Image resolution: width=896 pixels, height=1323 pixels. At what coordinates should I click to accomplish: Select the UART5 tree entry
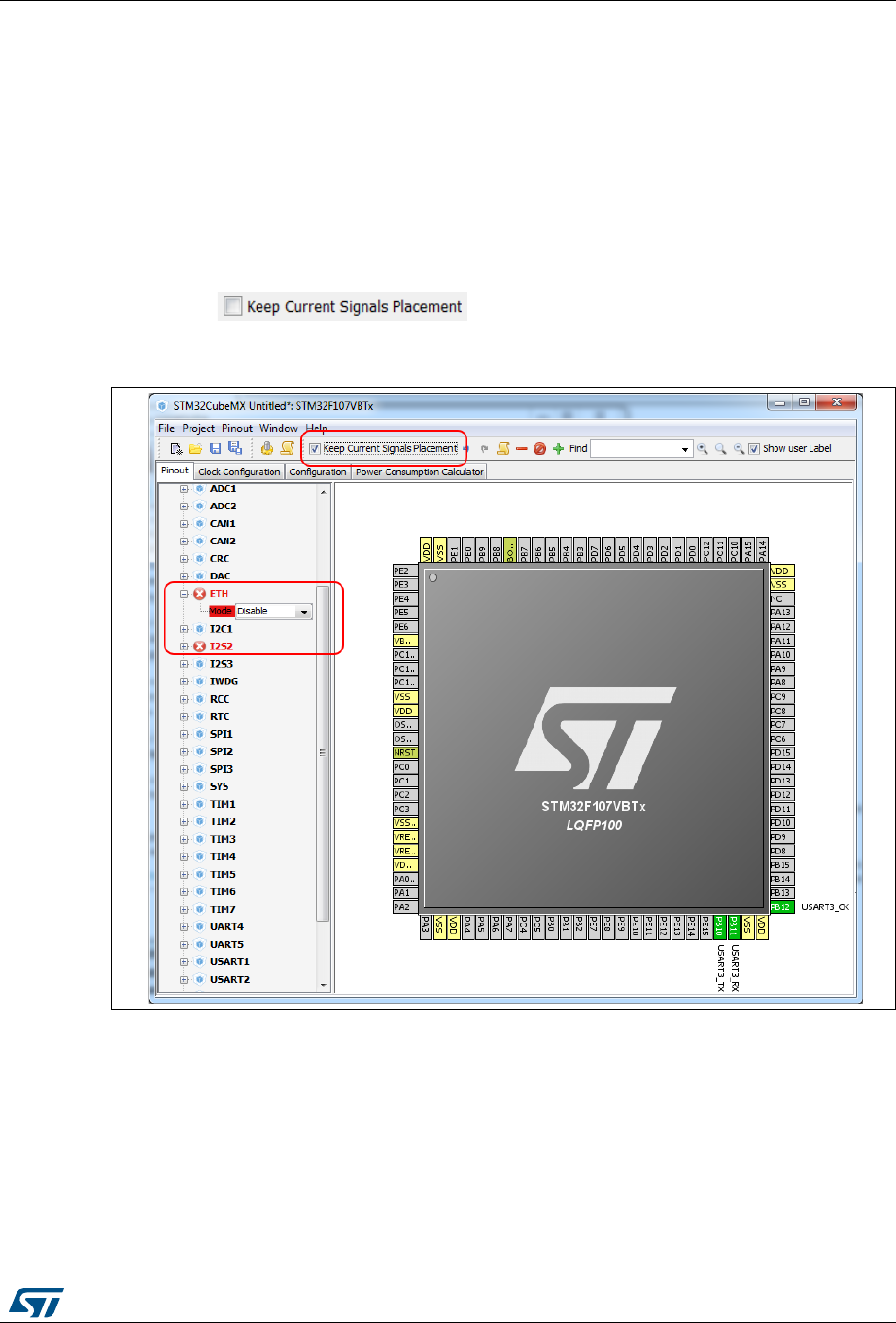pos(226,944)
